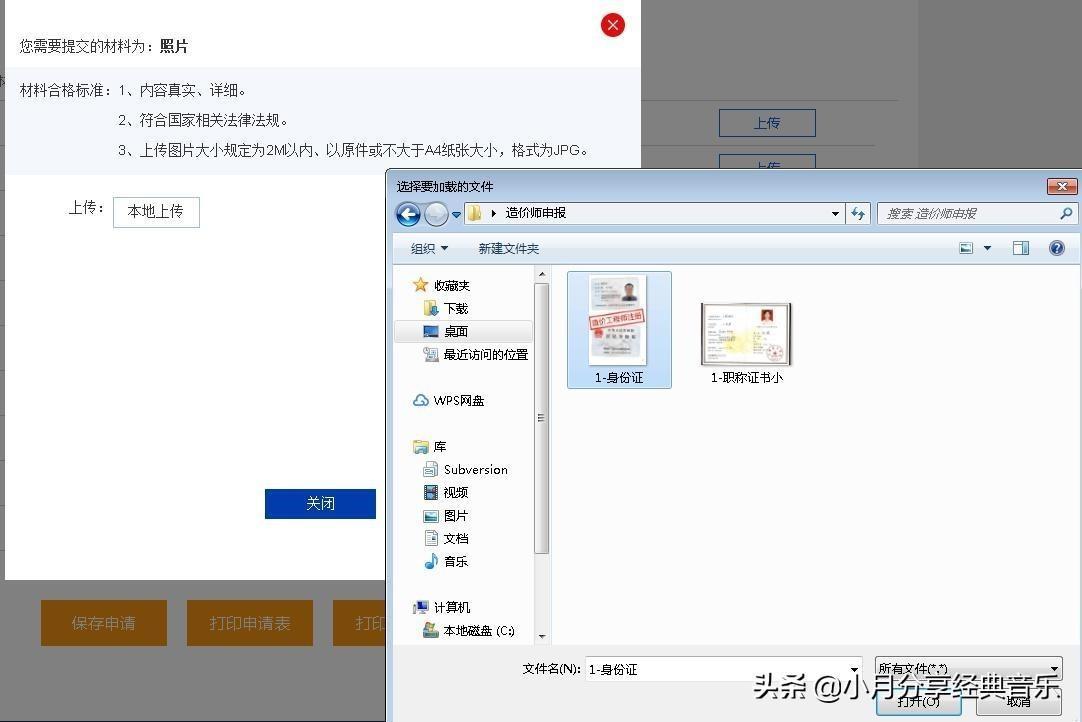Screen dimensions: 1082x722
Task: Click the search box for 造价师申报
Action: (968, 213)
